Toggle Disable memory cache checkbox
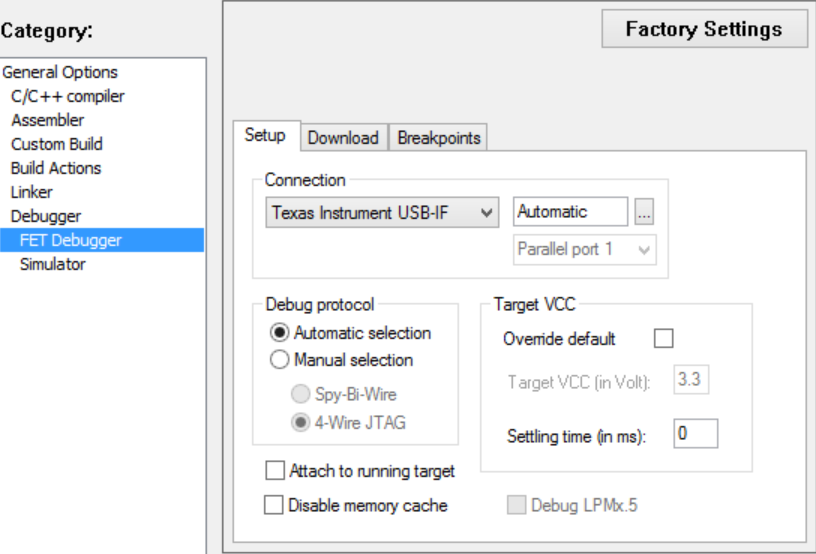The width and height of the screenshot is (816, 554). [274, 505]
